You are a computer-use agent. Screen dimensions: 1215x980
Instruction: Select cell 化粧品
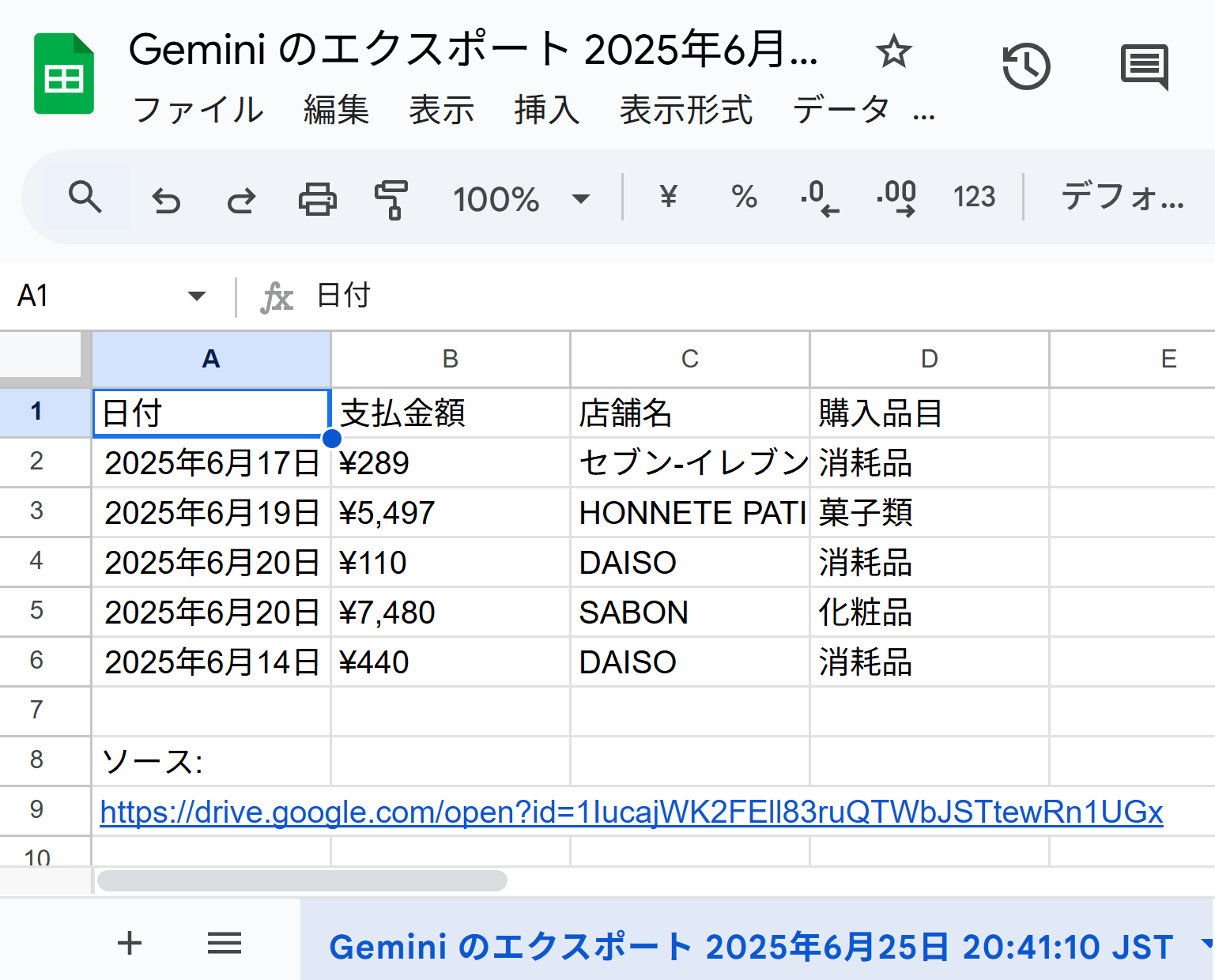coord(930,612)
